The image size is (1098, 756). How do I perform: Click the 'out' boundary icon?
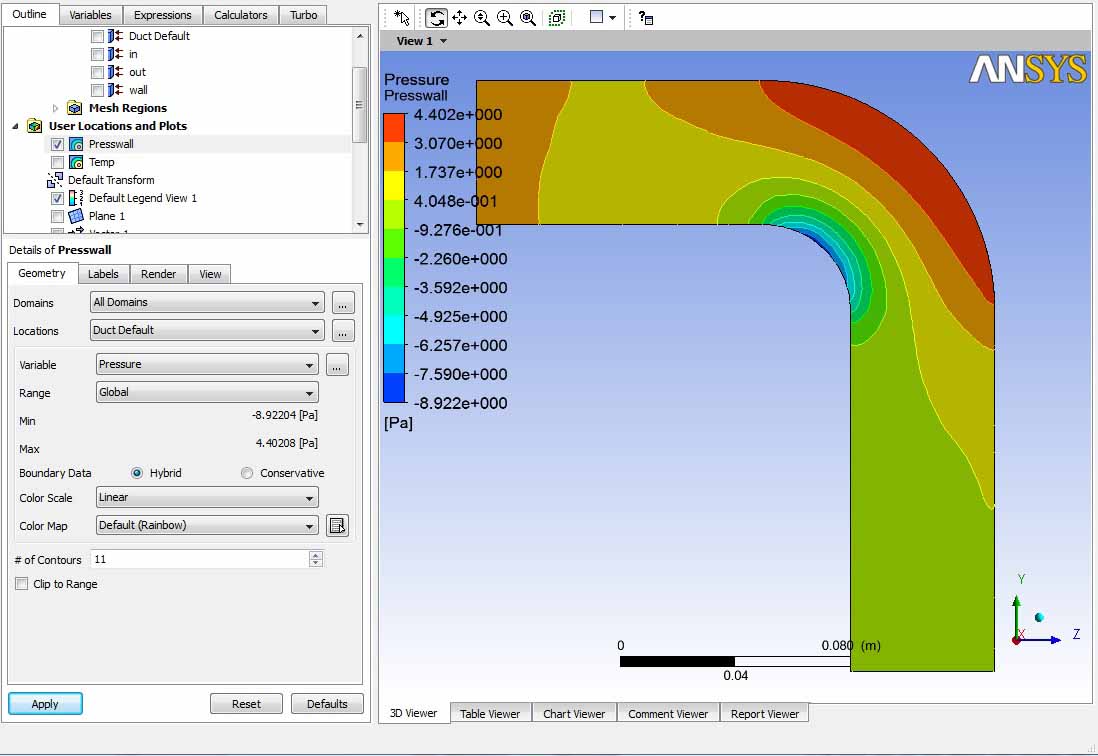(116, 72)
